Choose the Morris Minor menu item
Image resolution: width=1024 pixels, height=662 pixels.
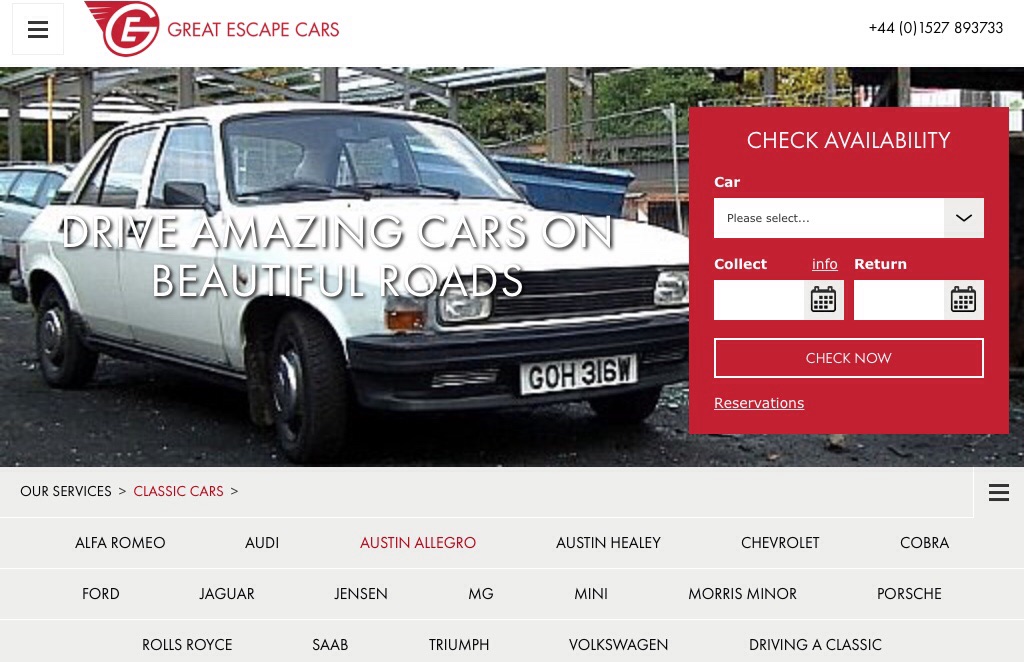[x=743, y=593]
